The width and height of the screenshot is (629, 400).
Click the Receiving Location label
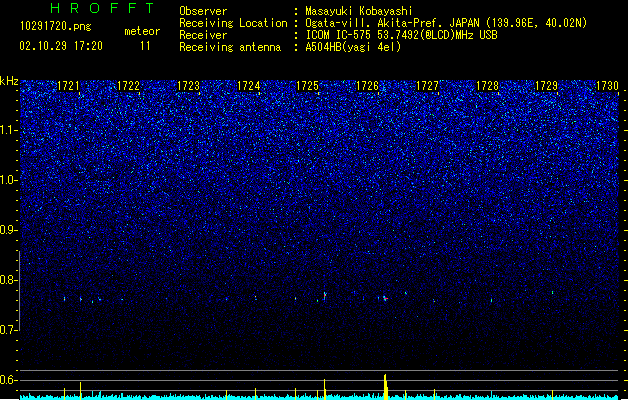[x=233, y=23]
